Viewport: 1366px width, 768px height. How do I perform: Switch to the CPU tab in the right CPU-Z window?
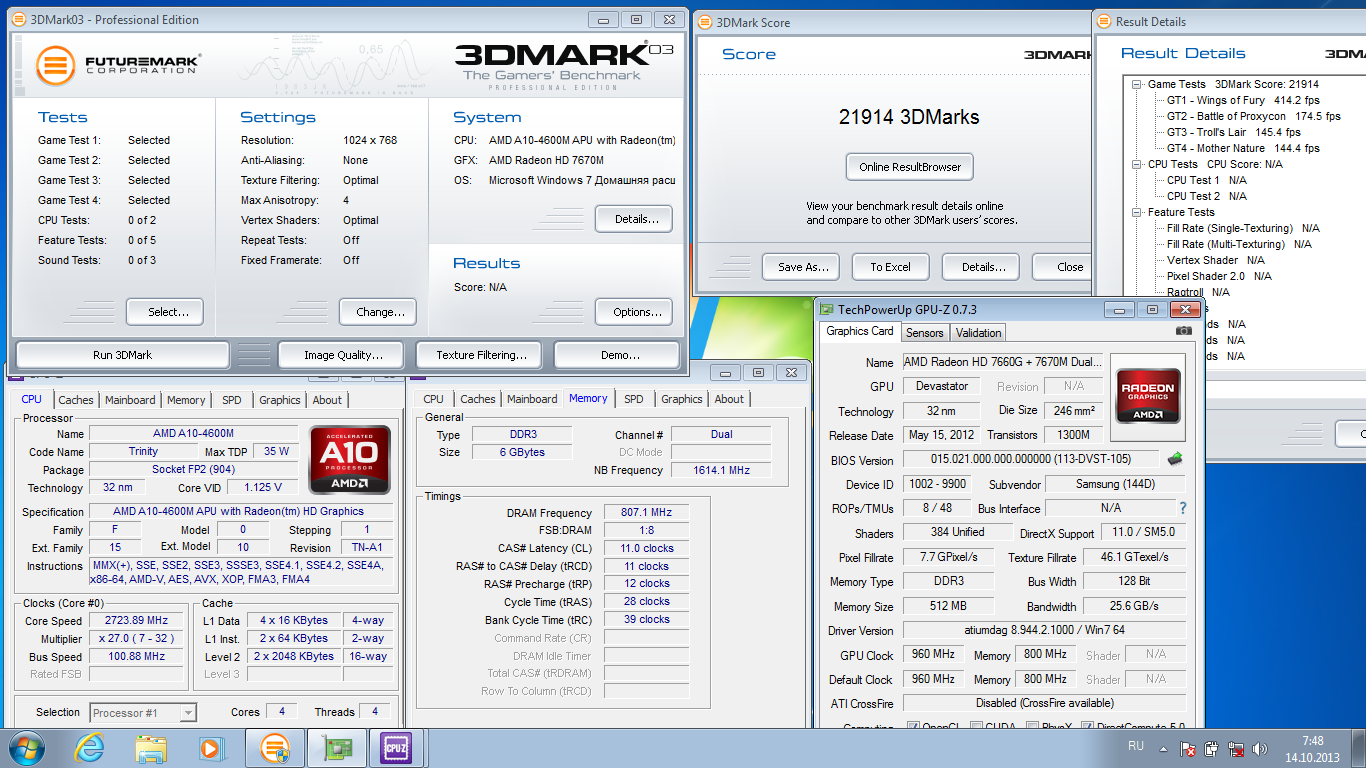pos(434,399)
